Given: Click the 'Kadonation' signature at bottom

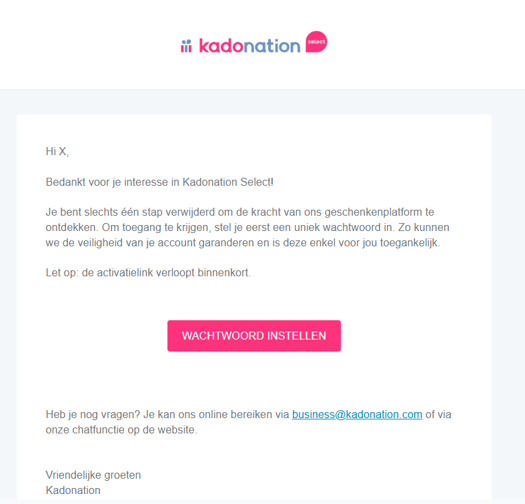Looking at the screenshot, I should point(73,490).
